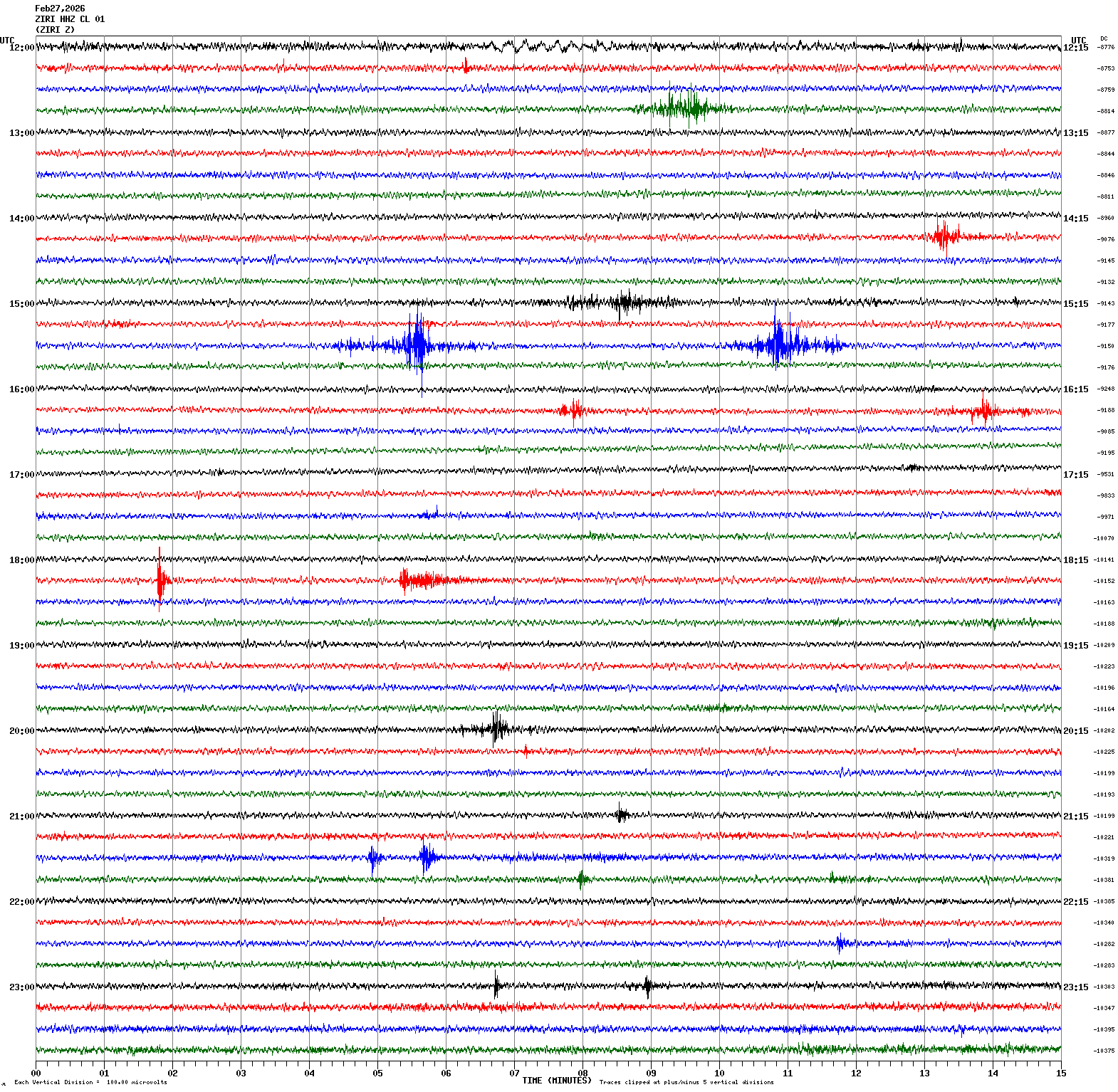Select the 15:00 hour label on left axis
The image size is (1118, 1092).
[x=21, y=304]
